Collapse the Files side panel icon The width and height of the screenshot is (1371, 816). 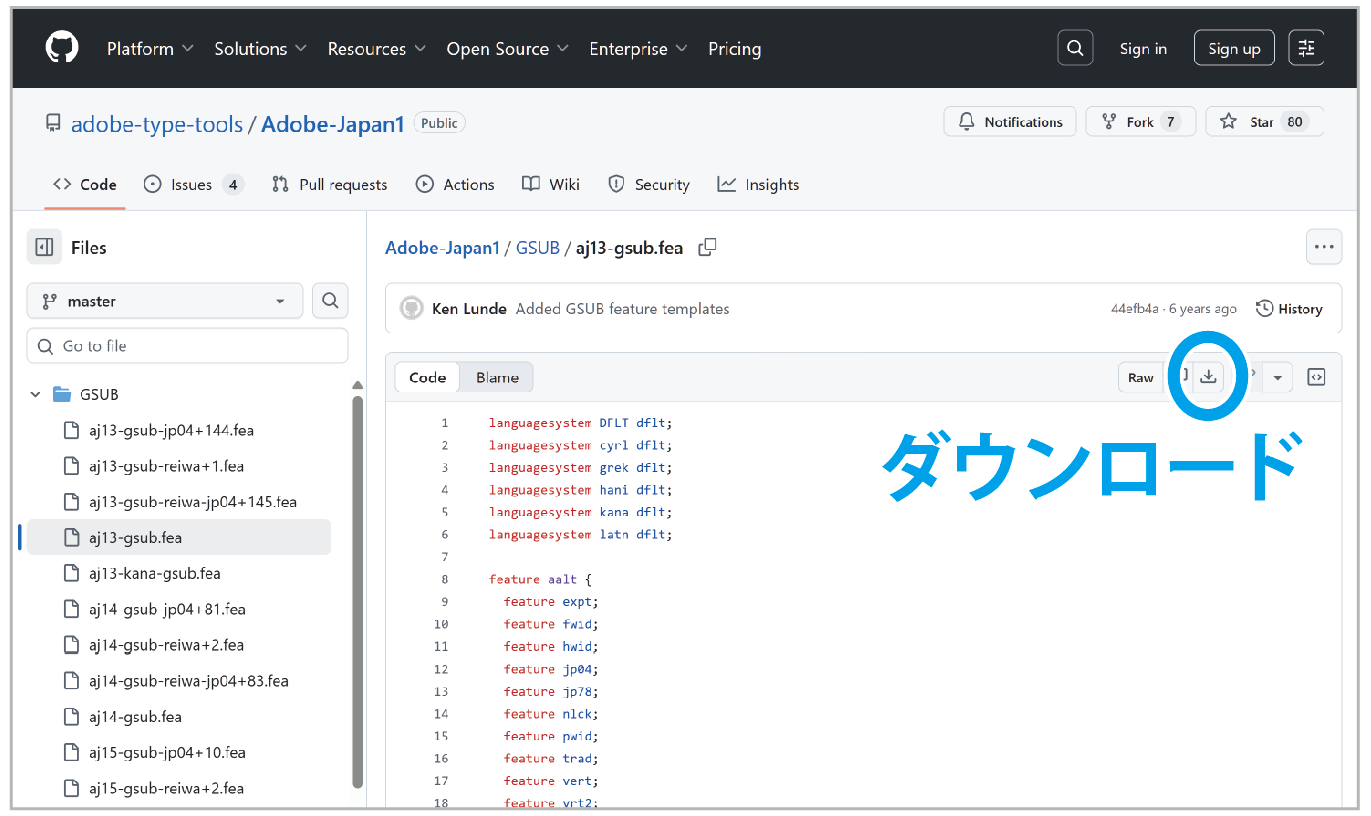(44, 247)
